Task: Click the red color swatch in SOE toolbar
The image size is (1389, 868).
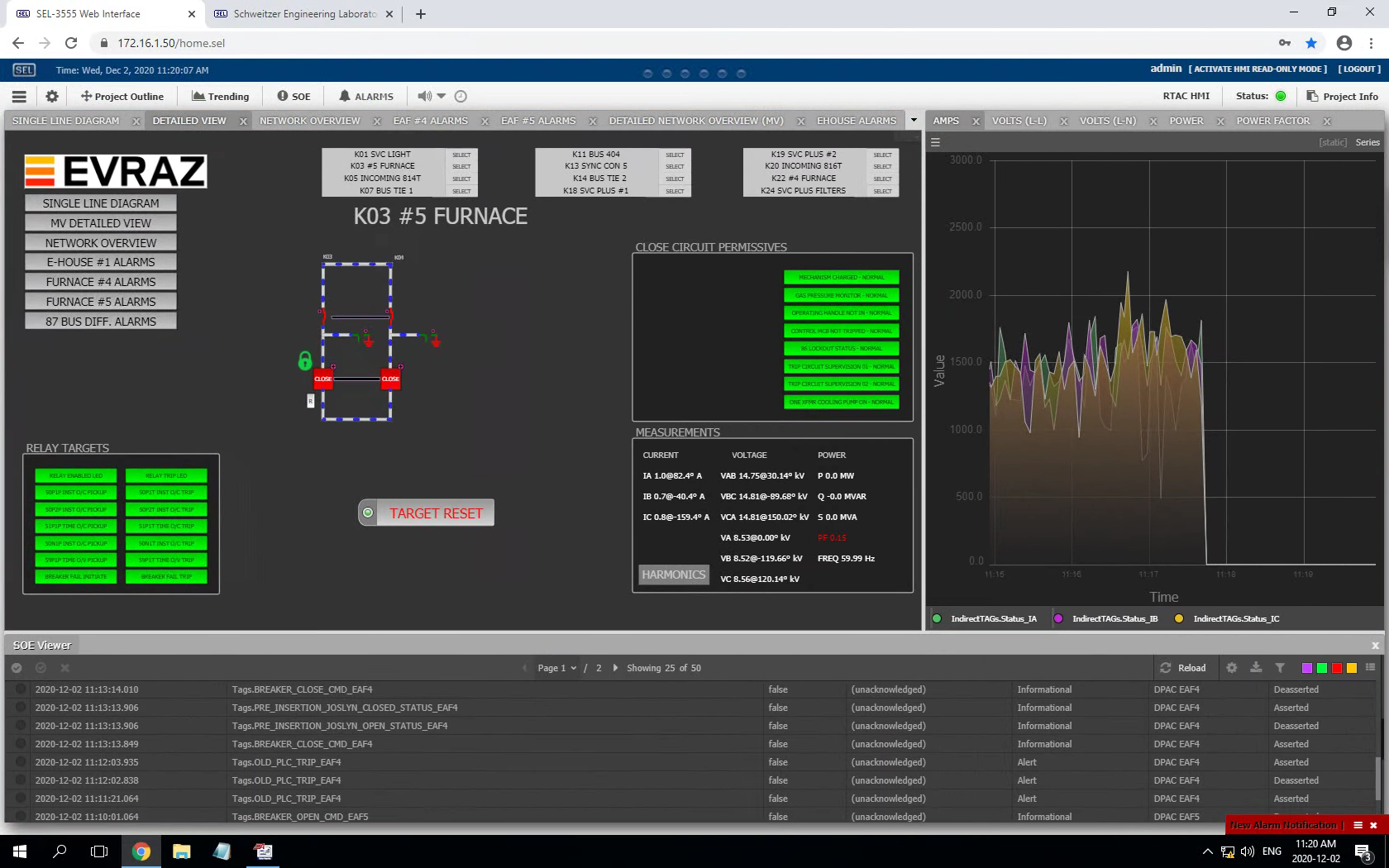Action: coord(1337,668)
